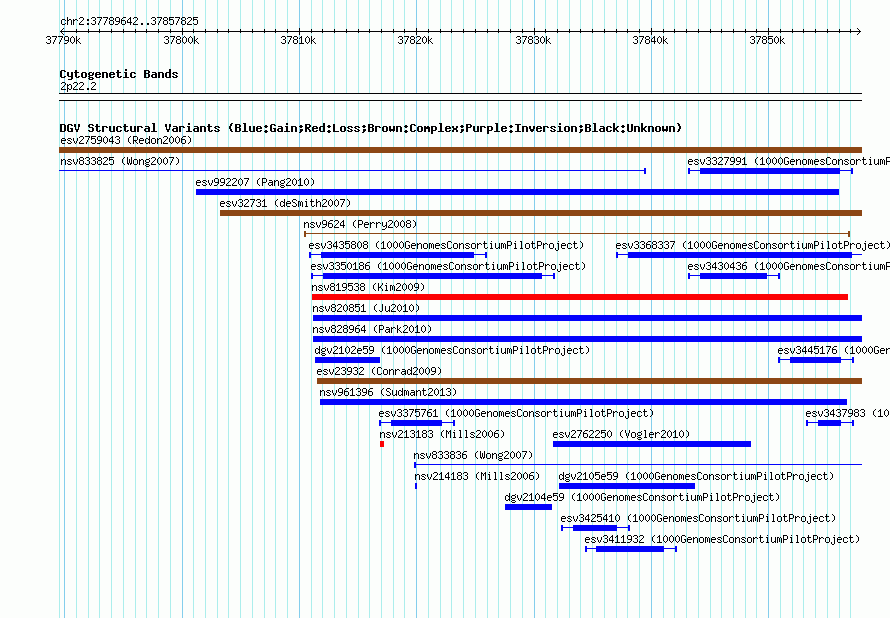
Task: Select the esv3411932 variant label
Action: click(722, 539)
